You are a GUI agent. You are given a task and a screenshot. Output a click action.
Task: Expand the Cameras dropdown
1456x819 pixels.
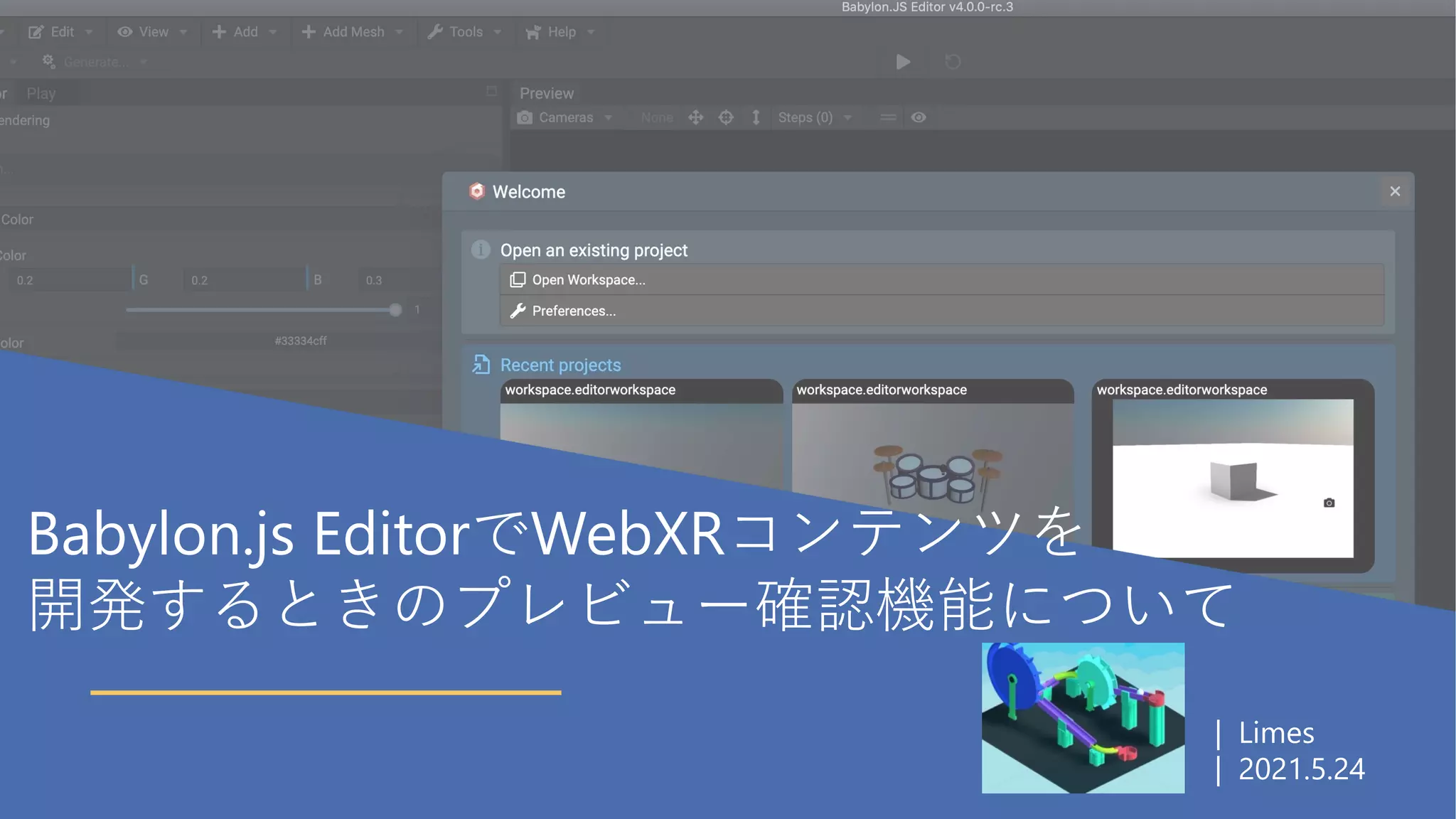tap(566, 117)
